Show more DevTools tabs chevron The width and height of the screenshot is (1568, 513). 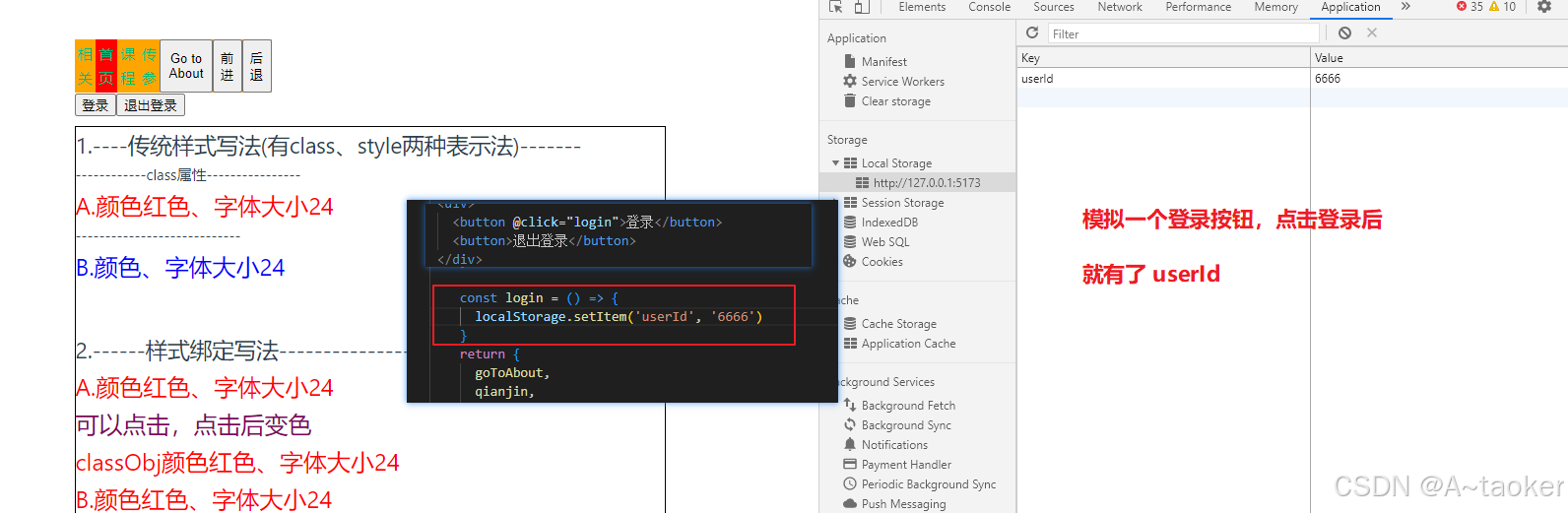pos(1405,7)
